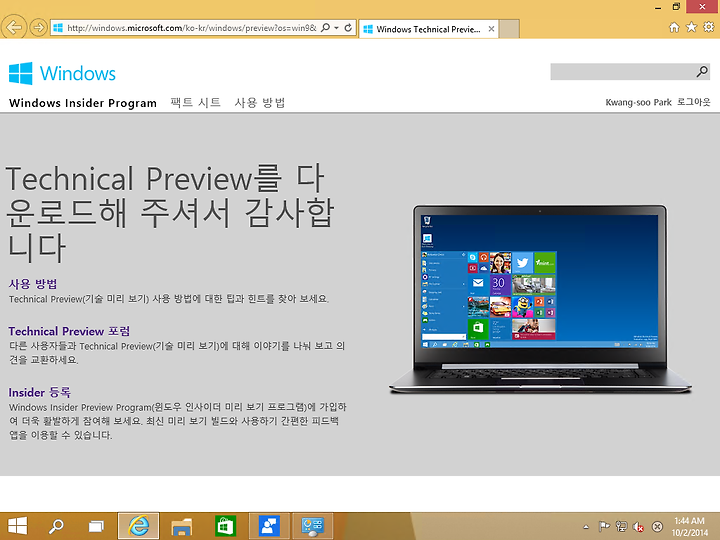
Task: Click the search magnifier in address bar
Action: pyautogui.click(x=325, y=28)
